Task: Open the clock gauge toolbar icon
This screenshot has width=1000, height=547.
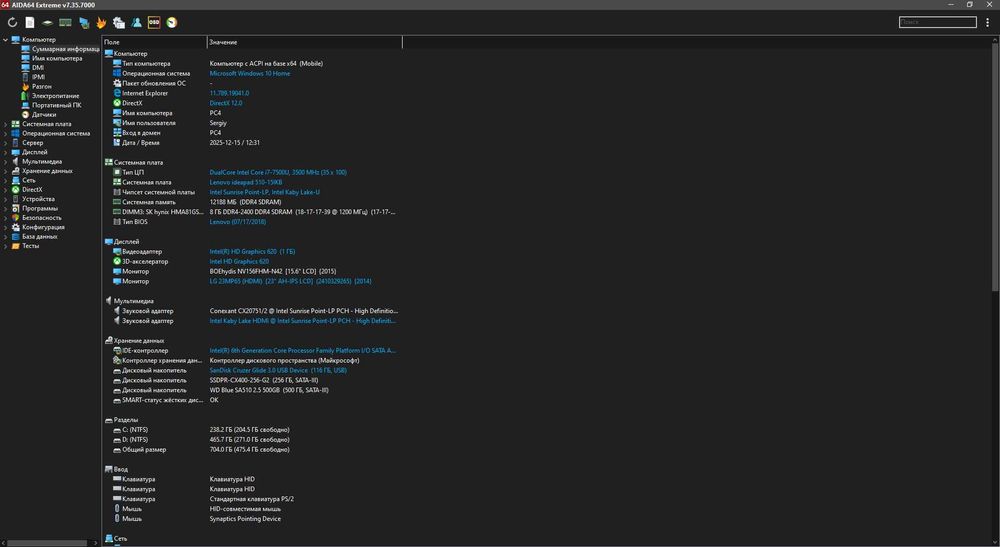Action: point(172,22)
